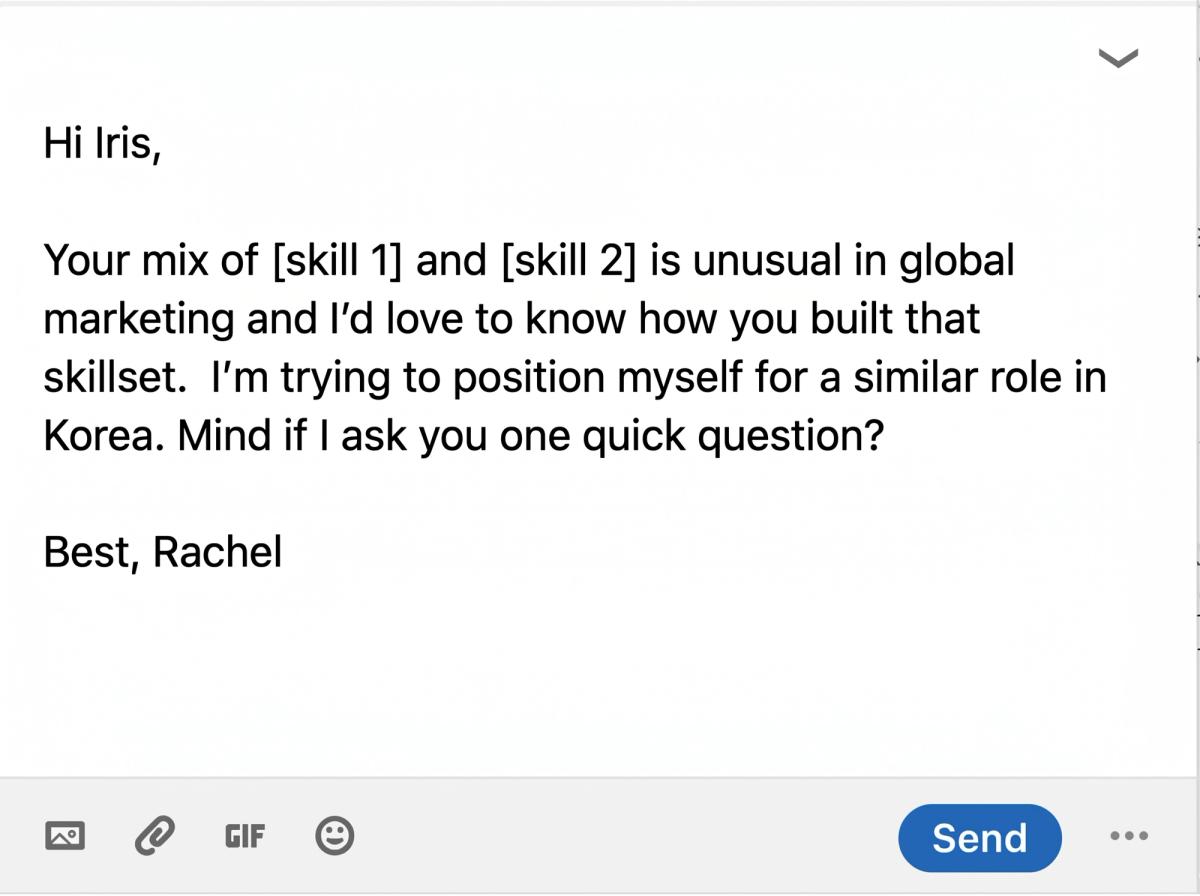Image resolution: width=1200 pixels, height=896 pixels.
Task: Open the GIF picker
Action: pyautogui.click(x=244, y=836)
